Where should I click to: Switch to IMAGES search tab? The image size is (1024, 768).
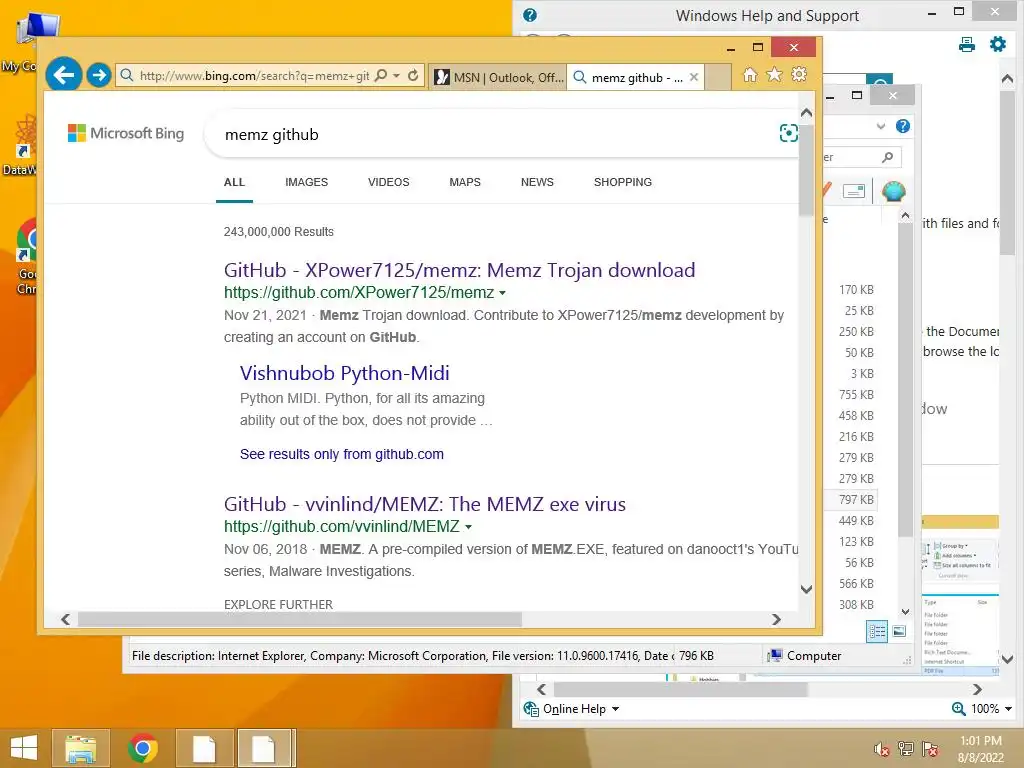(x=306, y=182)
